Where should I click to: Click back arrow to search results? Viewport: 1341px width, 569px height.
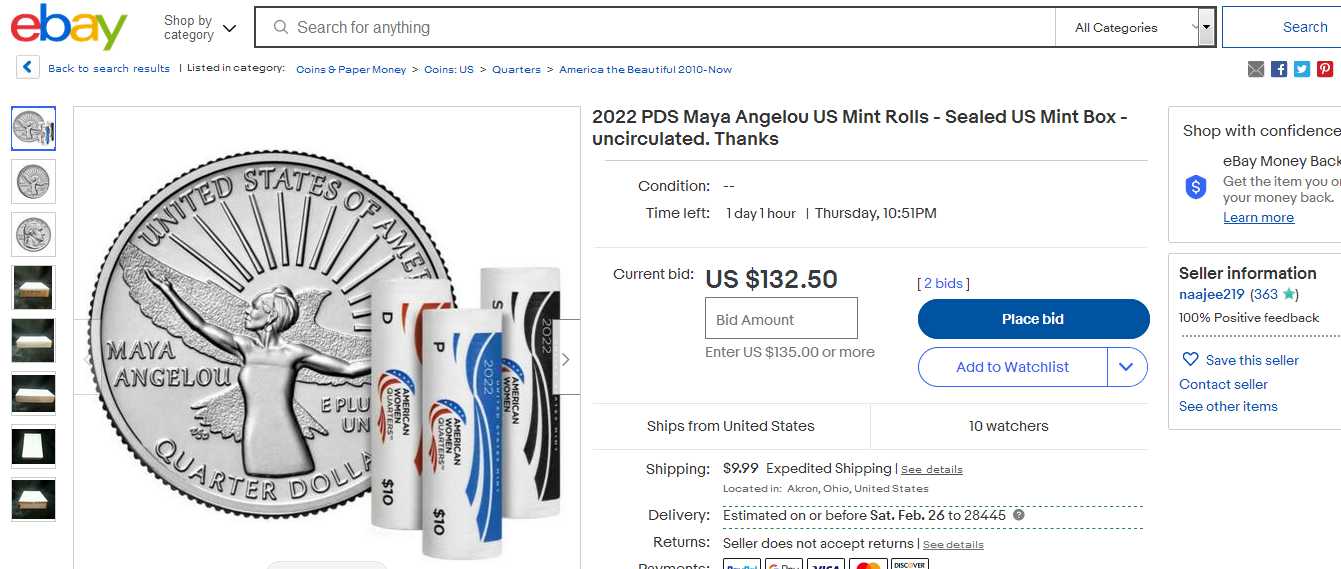[x=27, y=68]
